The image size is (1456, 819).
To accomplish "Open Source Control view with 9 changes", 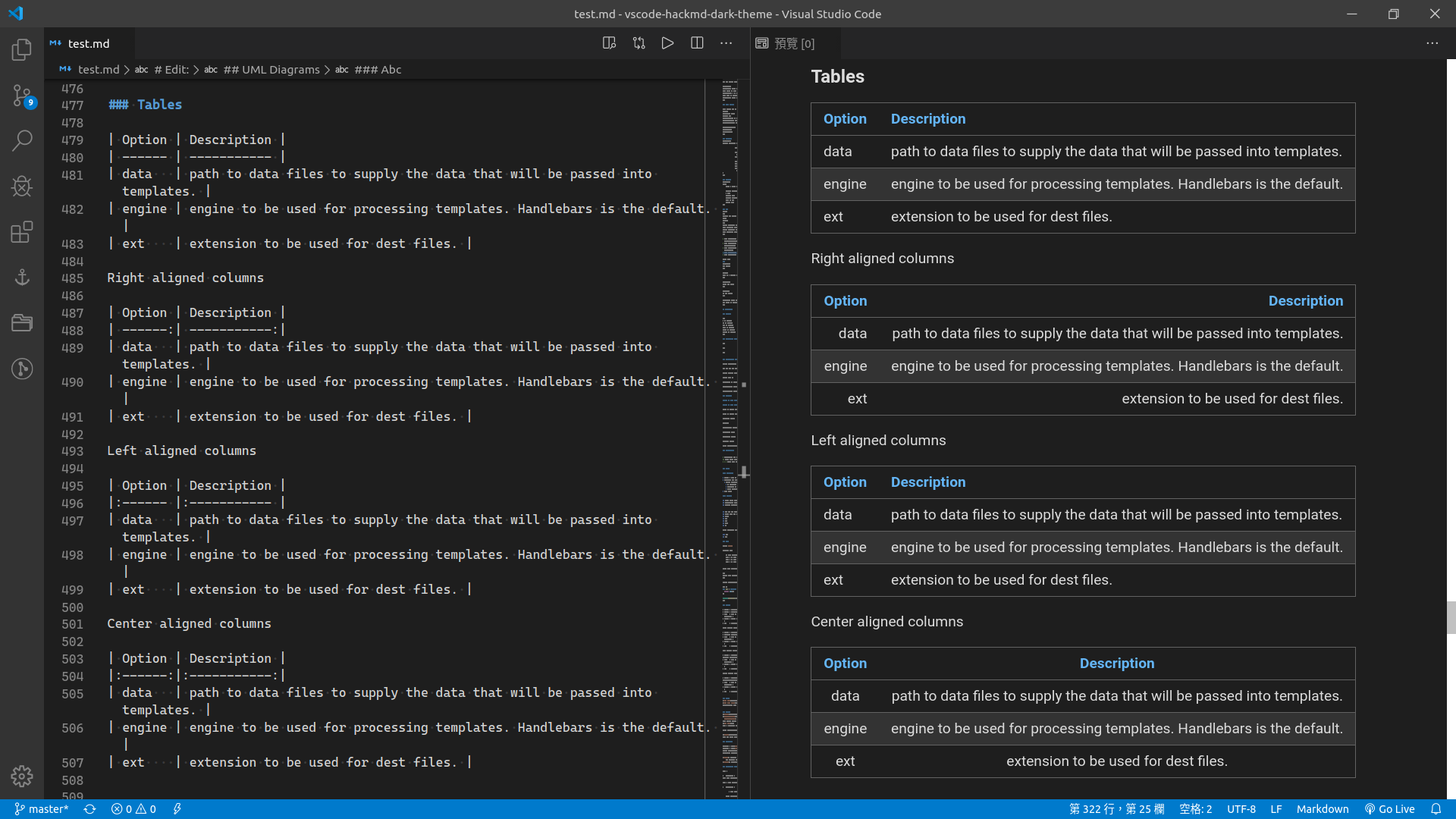I will click(x=22, y=96).
